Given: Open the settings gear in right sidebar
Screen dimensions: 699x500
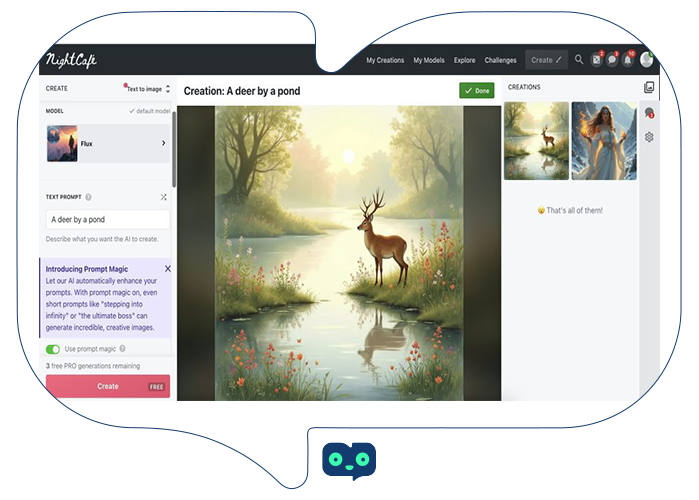Looking at the screenshot, I should (649, 137).
